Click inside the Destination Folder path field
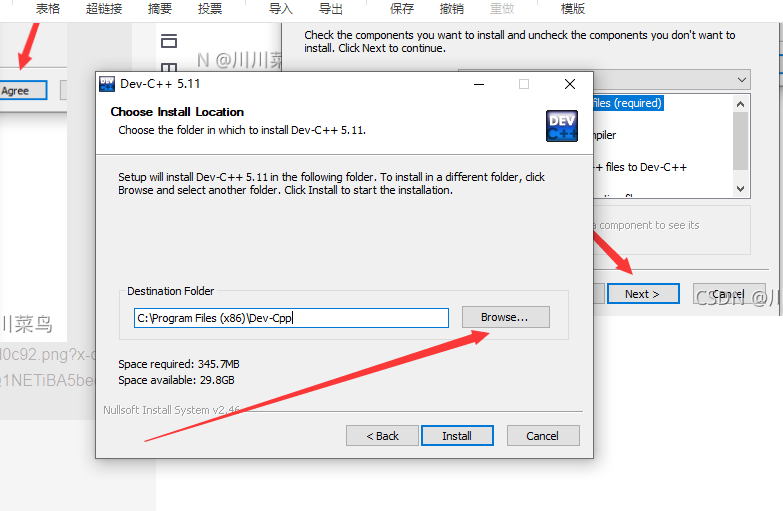This screenshot has width=783, height=511. [x=291, y=318]
